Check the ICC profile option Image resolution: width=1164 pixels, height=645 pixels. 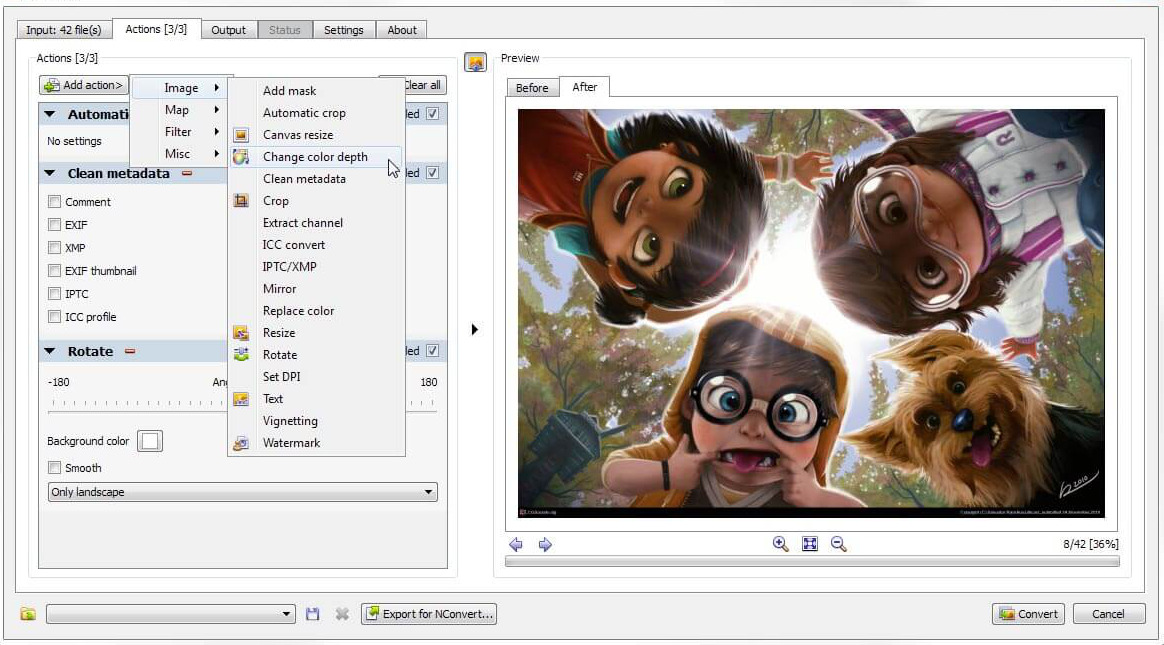[x=55, y=317]
